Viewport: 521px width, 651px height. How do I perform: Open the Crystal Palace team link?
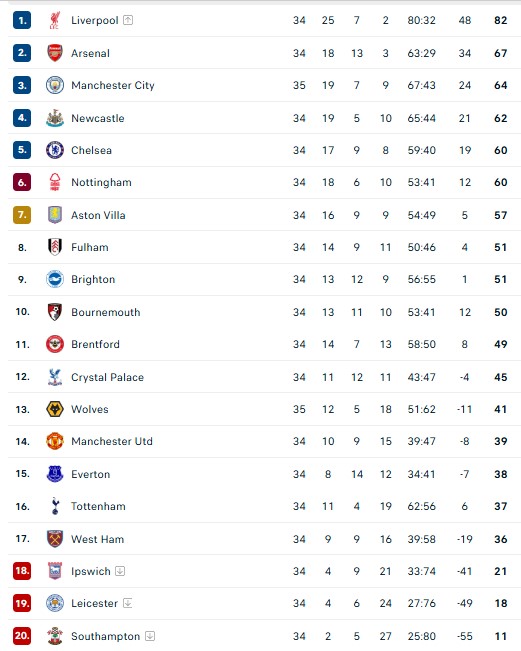[x=107, y=377]
